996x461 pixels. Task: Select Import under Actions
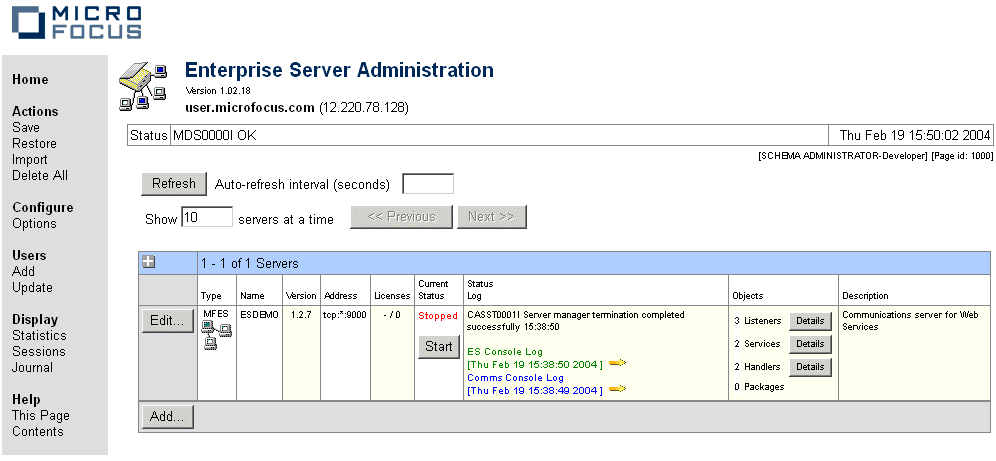click(x=30, y=159)
